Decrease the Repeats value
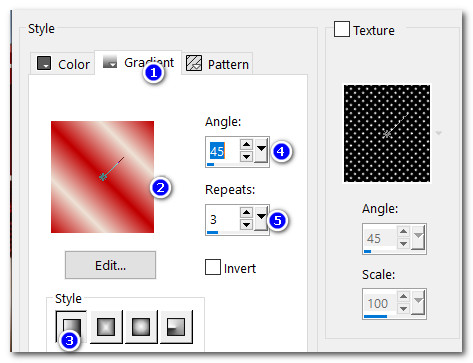 (x=246, y=224)
